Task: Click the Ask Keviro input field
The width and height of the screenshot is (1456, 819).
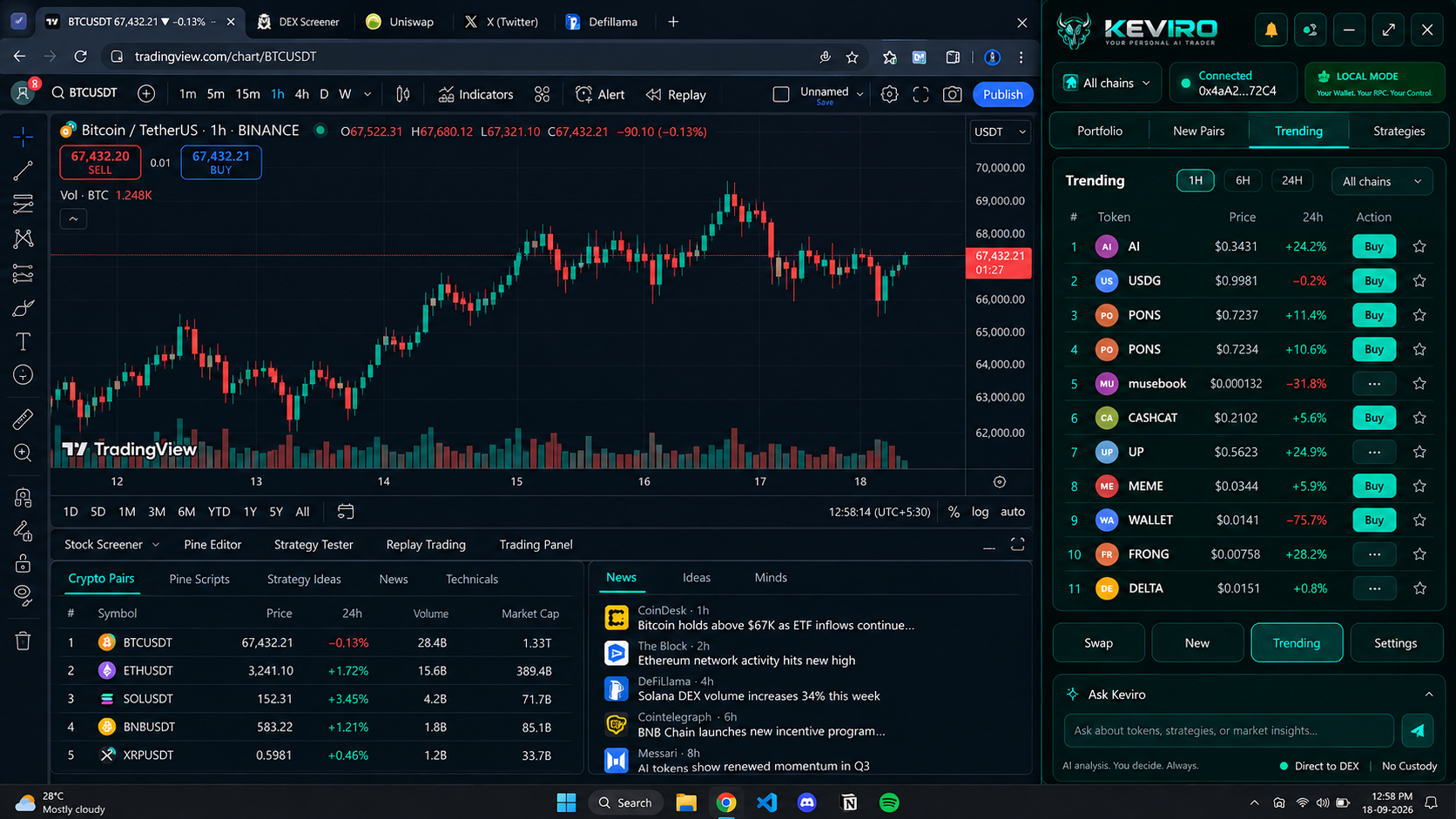Action: click(x=1229, y=730)
